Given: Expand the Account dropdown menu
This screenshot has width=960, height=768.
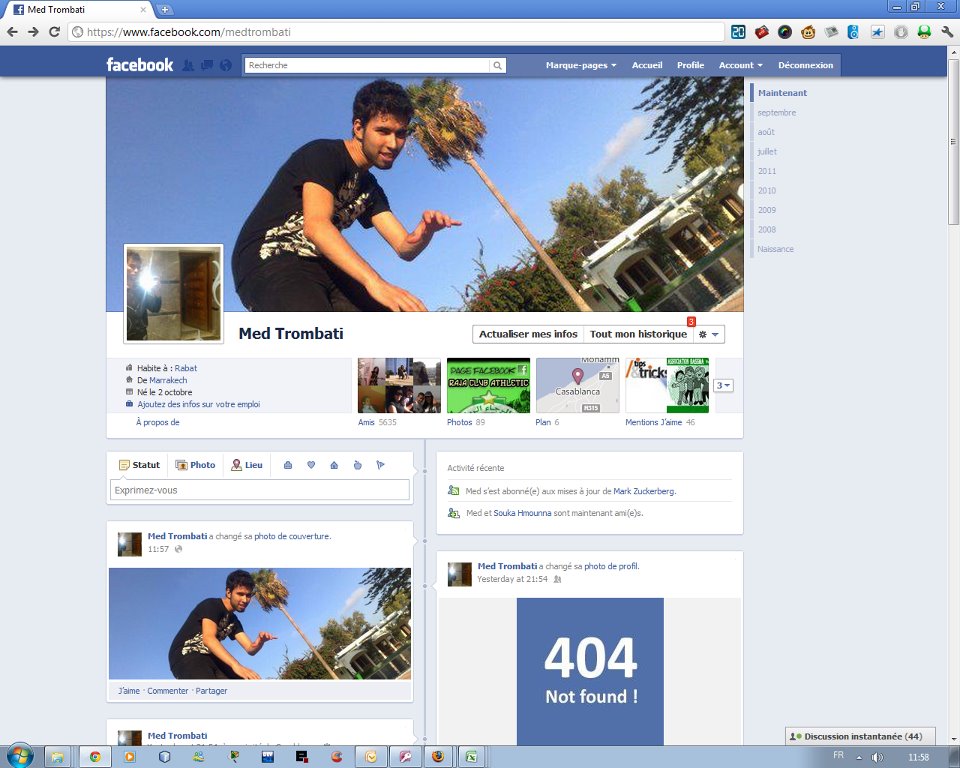Looking at the screenshot, I should tap(740, 65).
